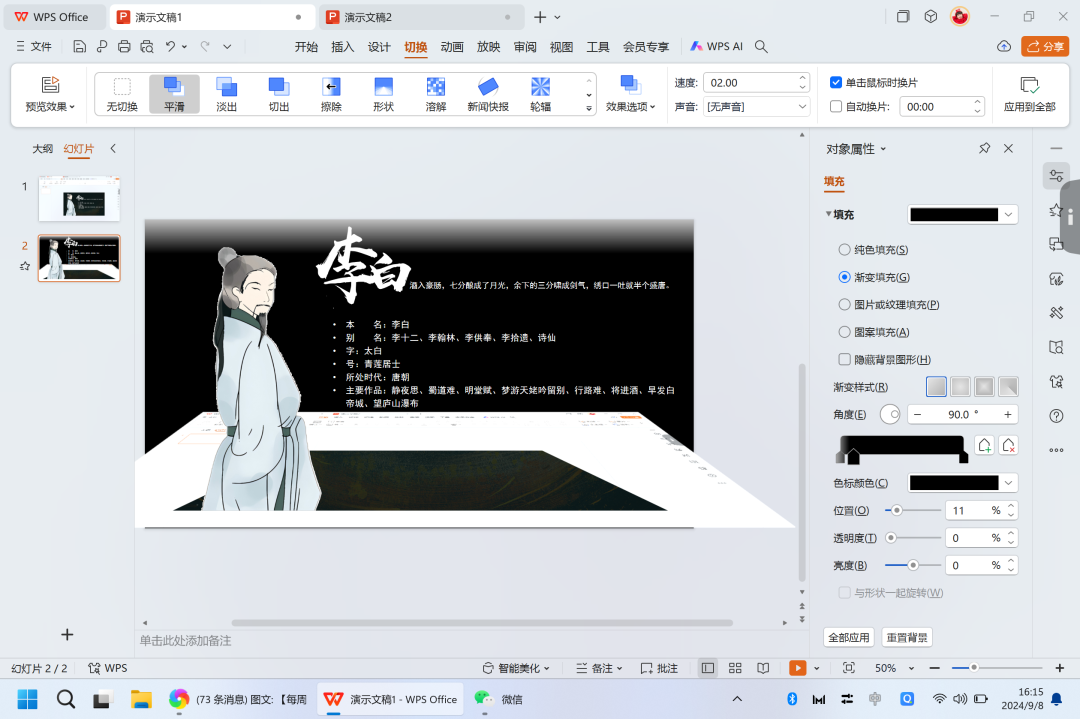Open the 预览效果 dropdown
1080x719 pixels.
click(50, 94)
